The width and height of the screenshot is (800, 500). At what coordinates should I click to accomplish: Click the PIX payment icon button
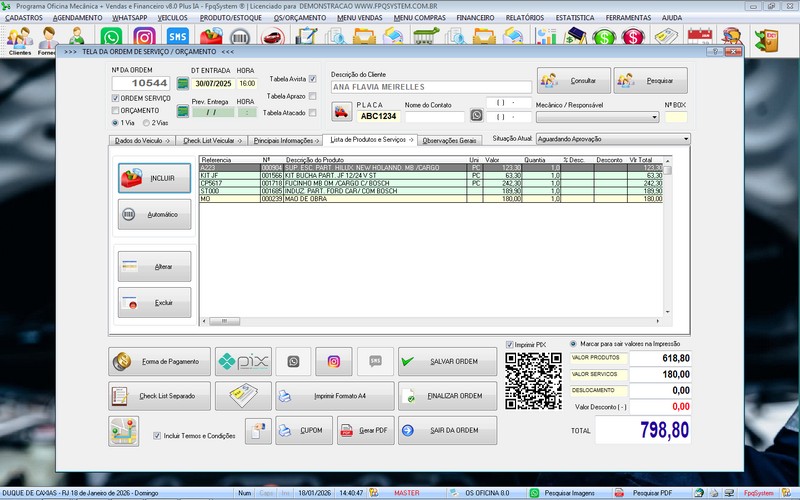point(244,361)
